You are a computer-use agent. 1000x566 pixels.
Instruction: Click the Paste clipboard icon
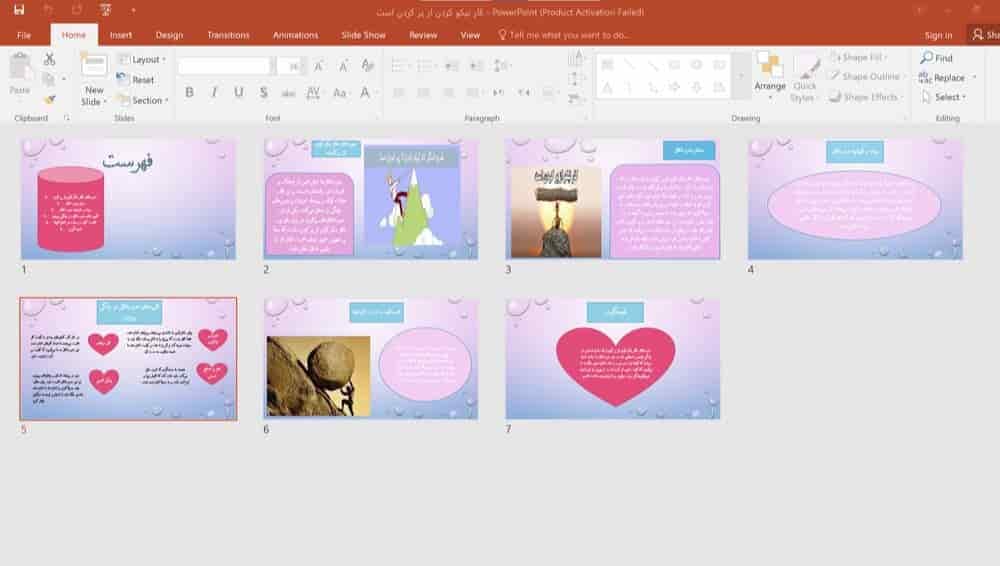pyautogui.click(x=20, y=66)
